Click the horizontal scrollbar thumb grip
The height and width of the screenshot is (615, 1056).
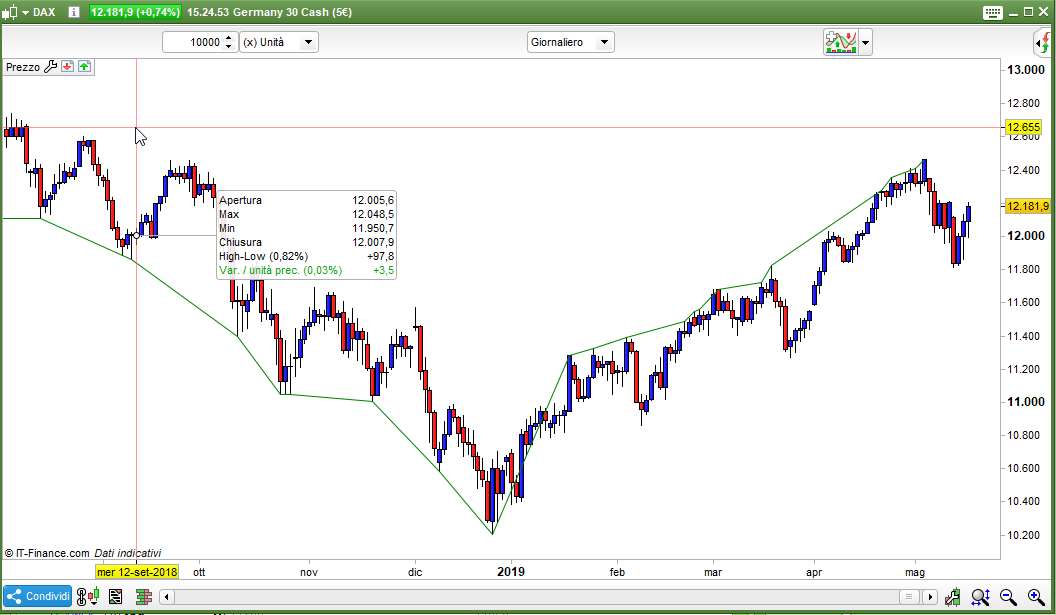[x=909, y=597]
